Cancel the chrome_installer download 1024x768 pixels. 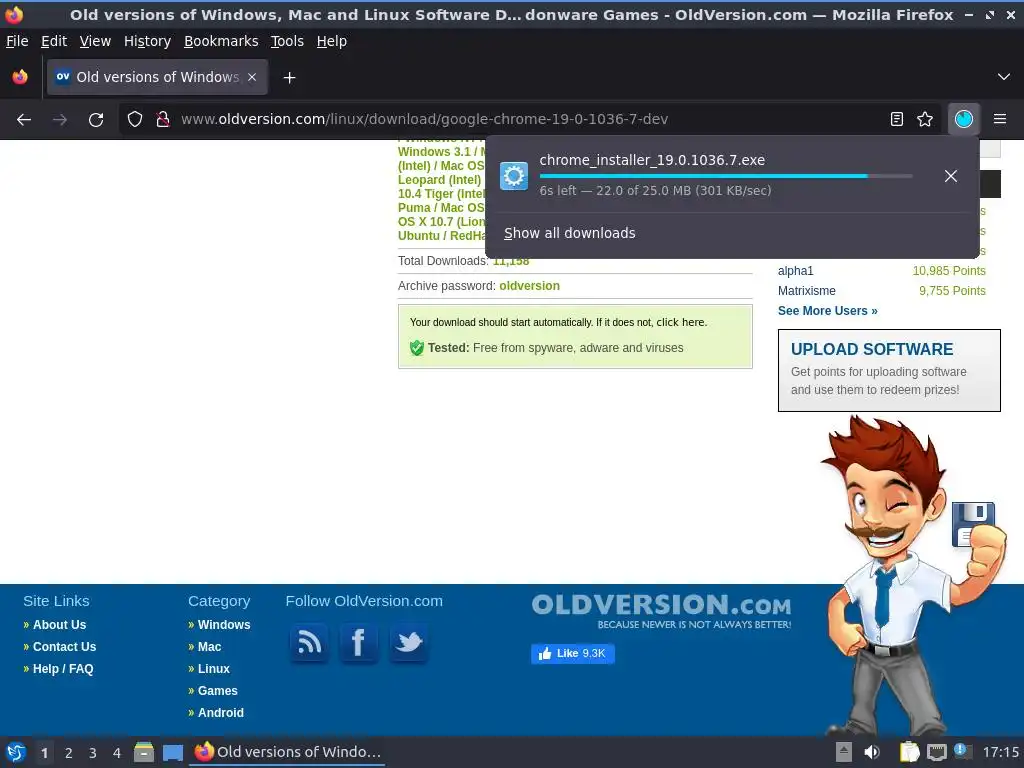[951, 176]
